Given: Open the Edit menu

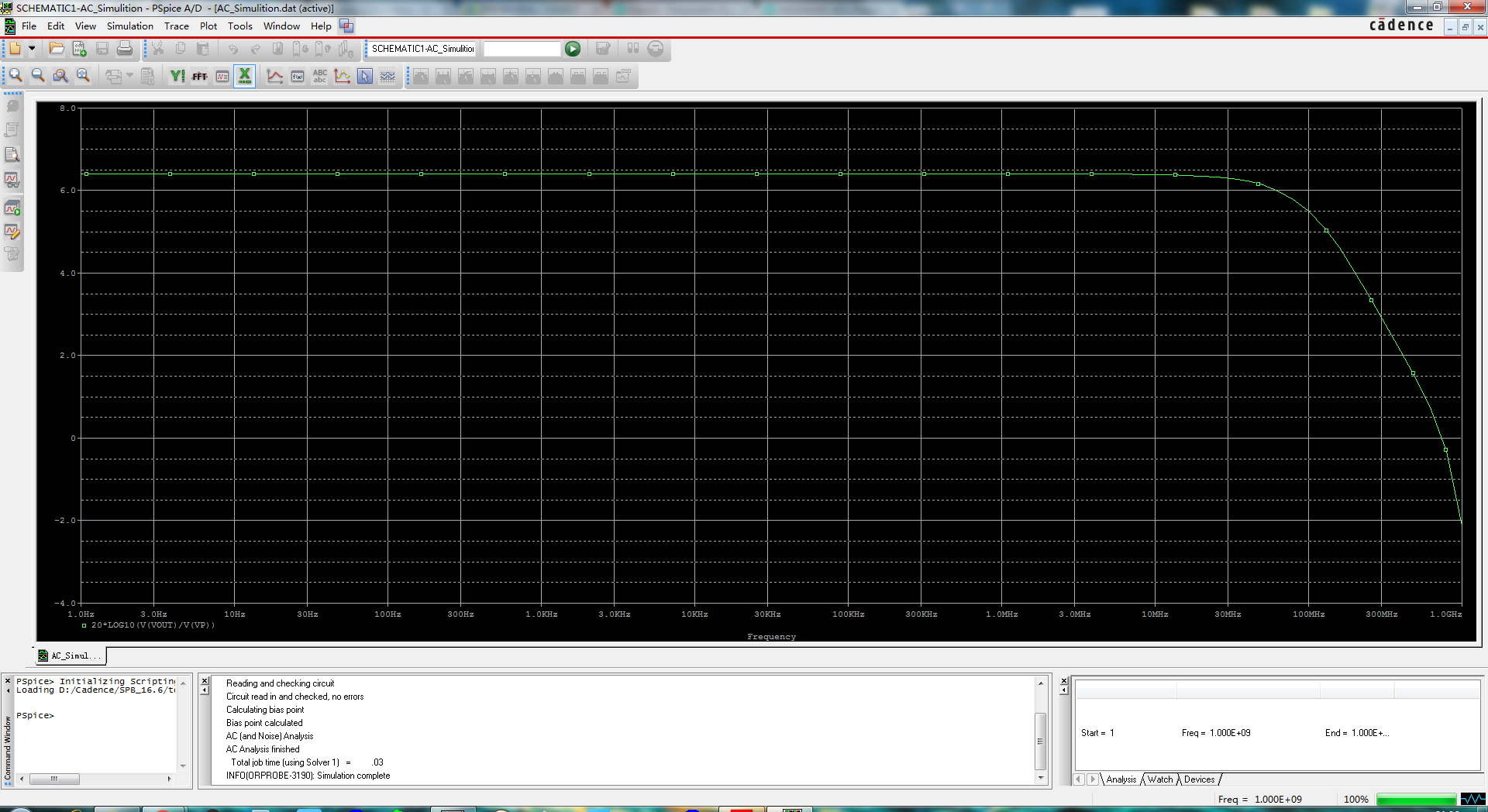Looking at the screenshot, I should tap(56, 26).
